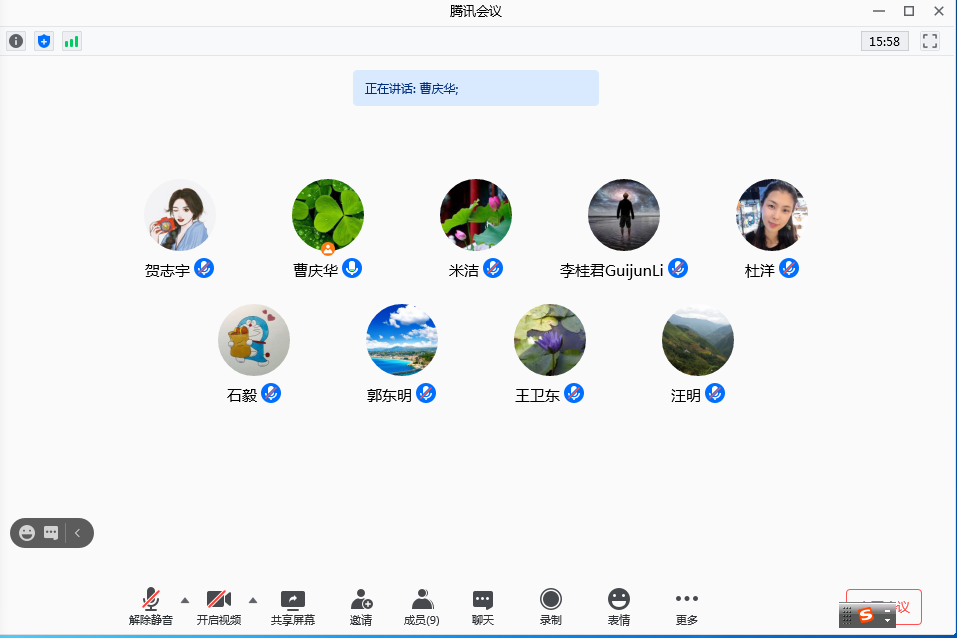Open the 成员(9) members list
957x638 pixels.
[x=422, y=606]
